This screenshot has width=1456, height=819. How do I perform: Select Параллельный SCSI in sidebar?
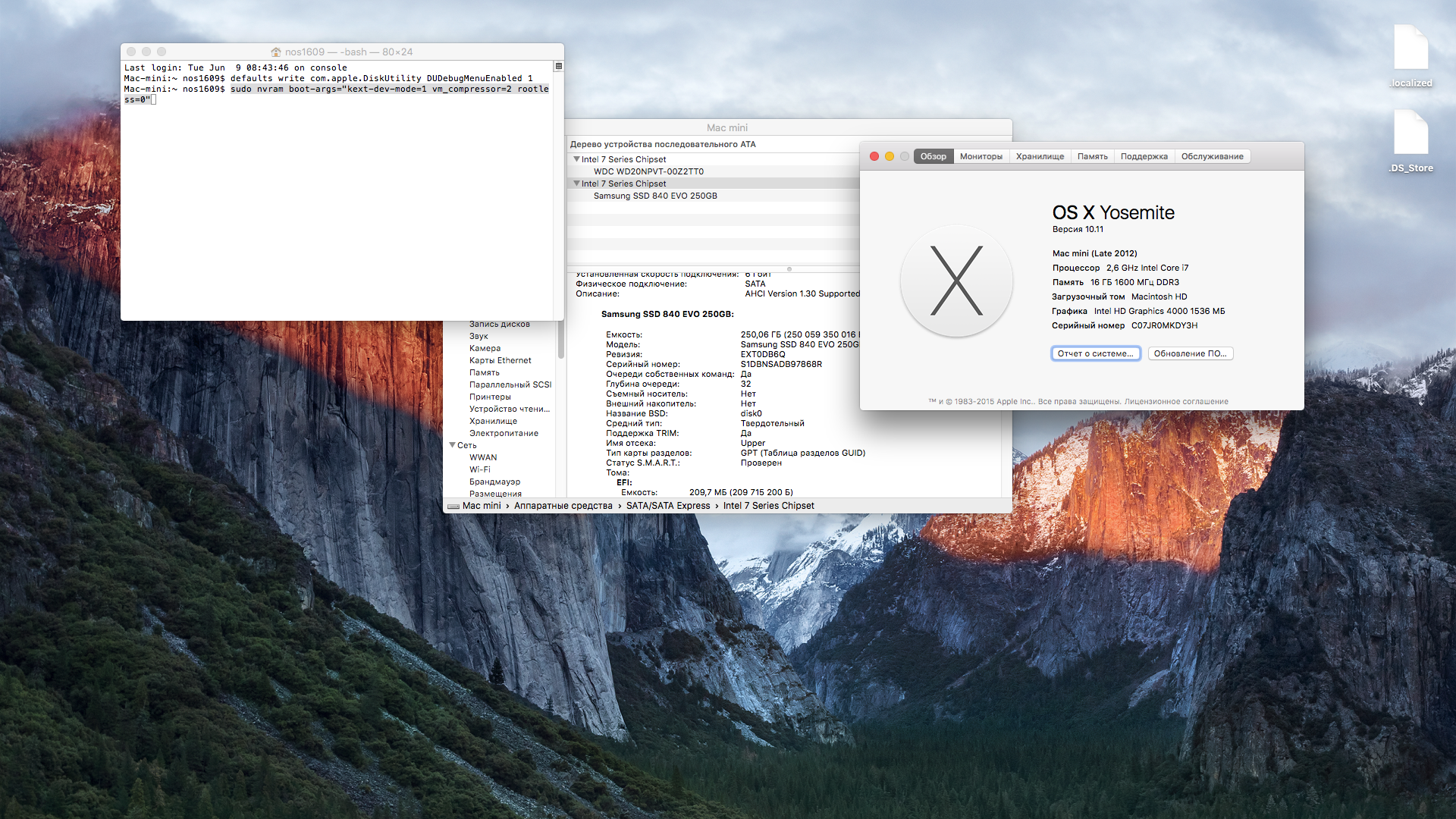coord(510,384)
